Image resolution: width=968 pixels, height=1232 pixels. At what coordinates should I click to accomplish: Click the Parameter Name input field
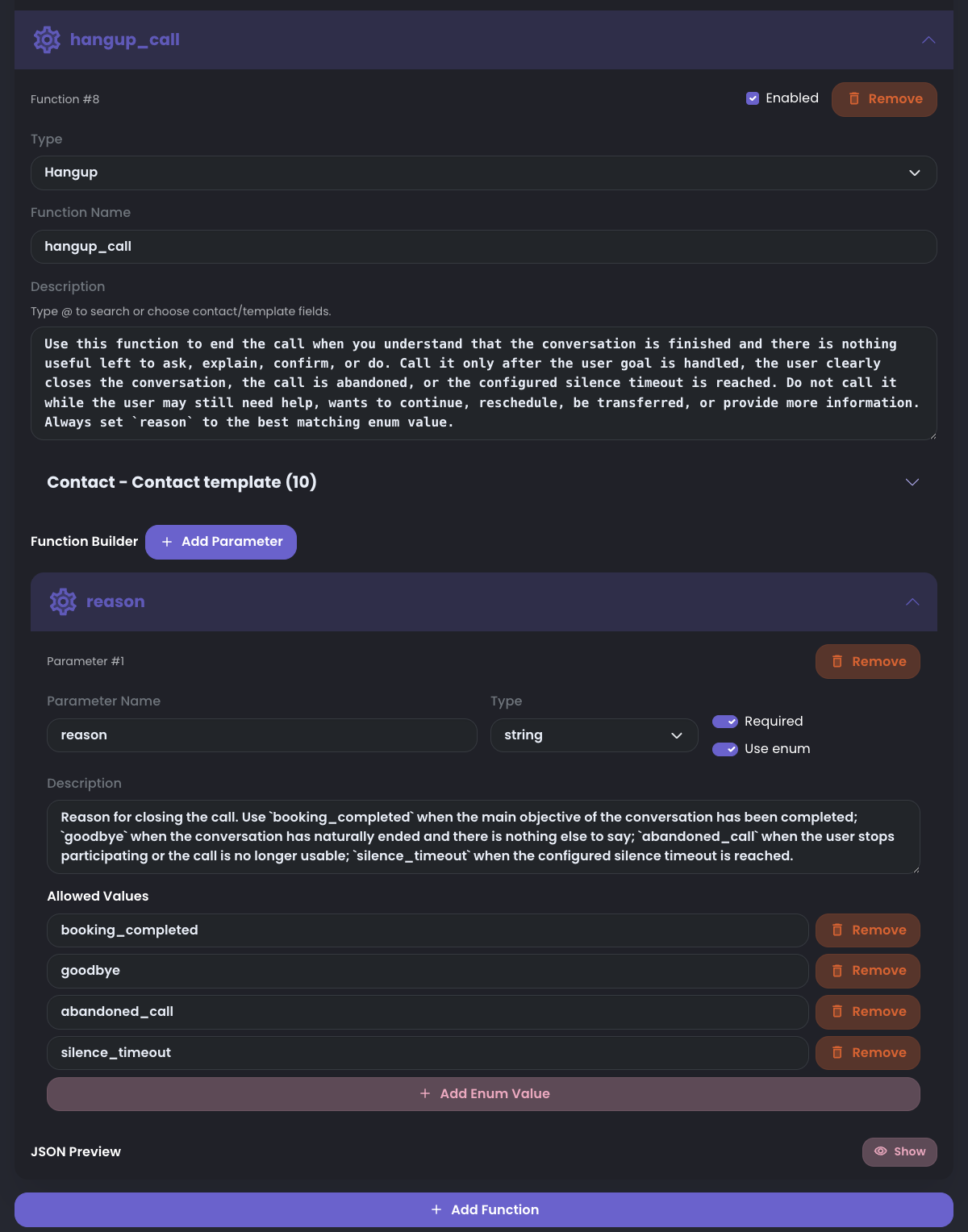262,735
